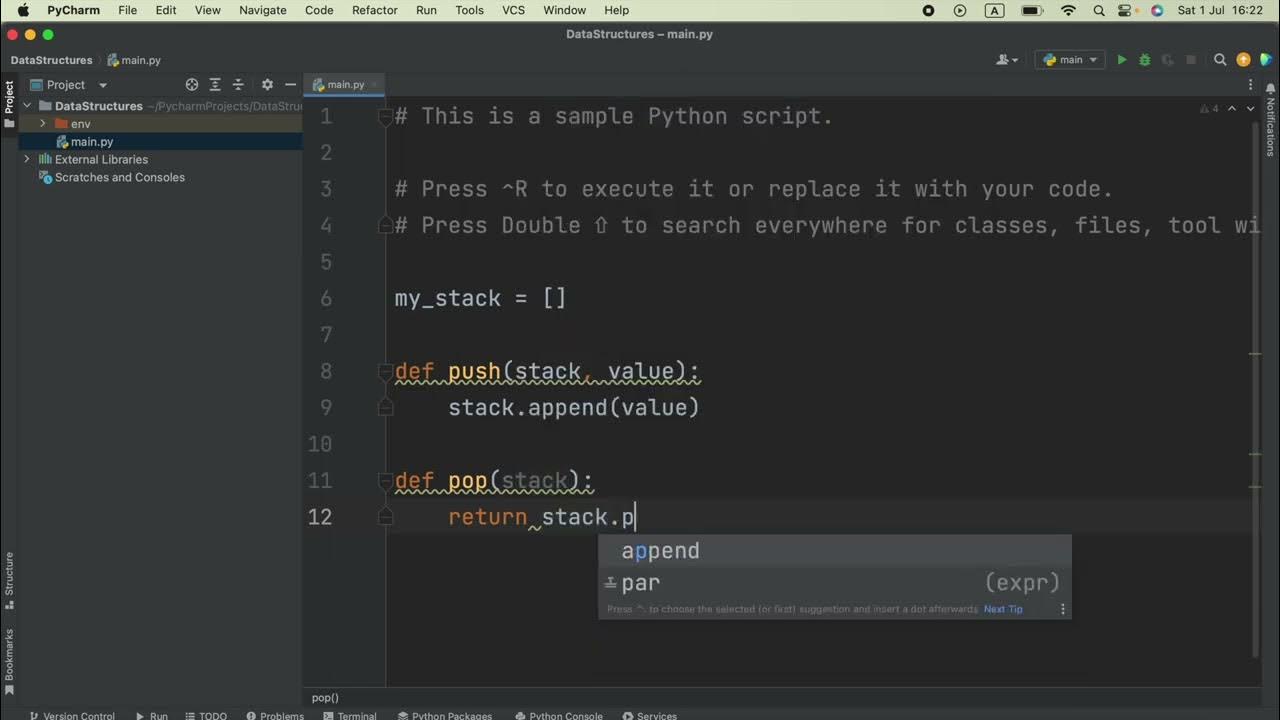The width and height of the screenshot is (1280, 720).
Task: Click Expand All in Project panel
Action: pos(215,85)
